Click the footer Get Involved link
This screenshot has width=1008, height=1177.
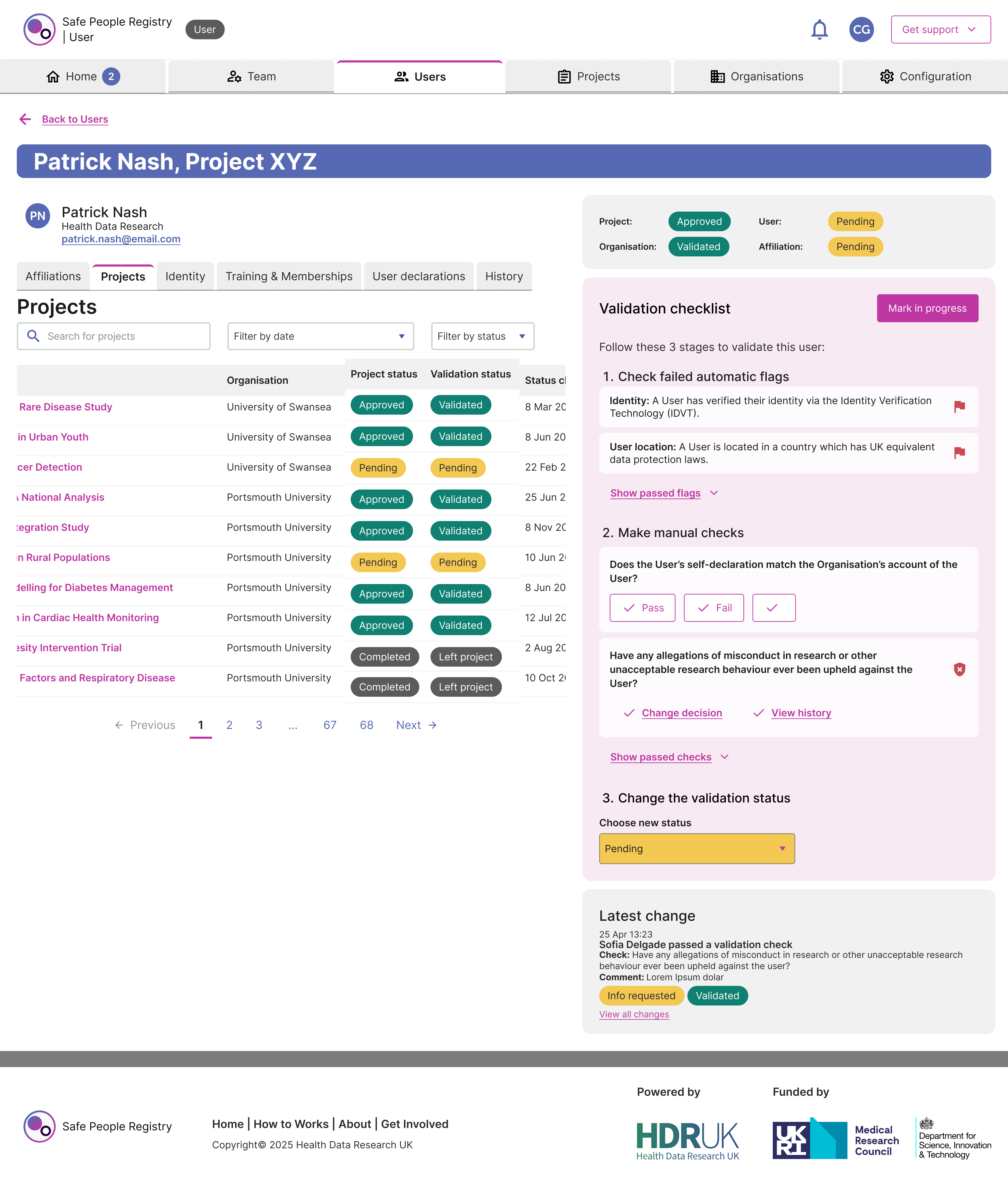point(415,1124)
